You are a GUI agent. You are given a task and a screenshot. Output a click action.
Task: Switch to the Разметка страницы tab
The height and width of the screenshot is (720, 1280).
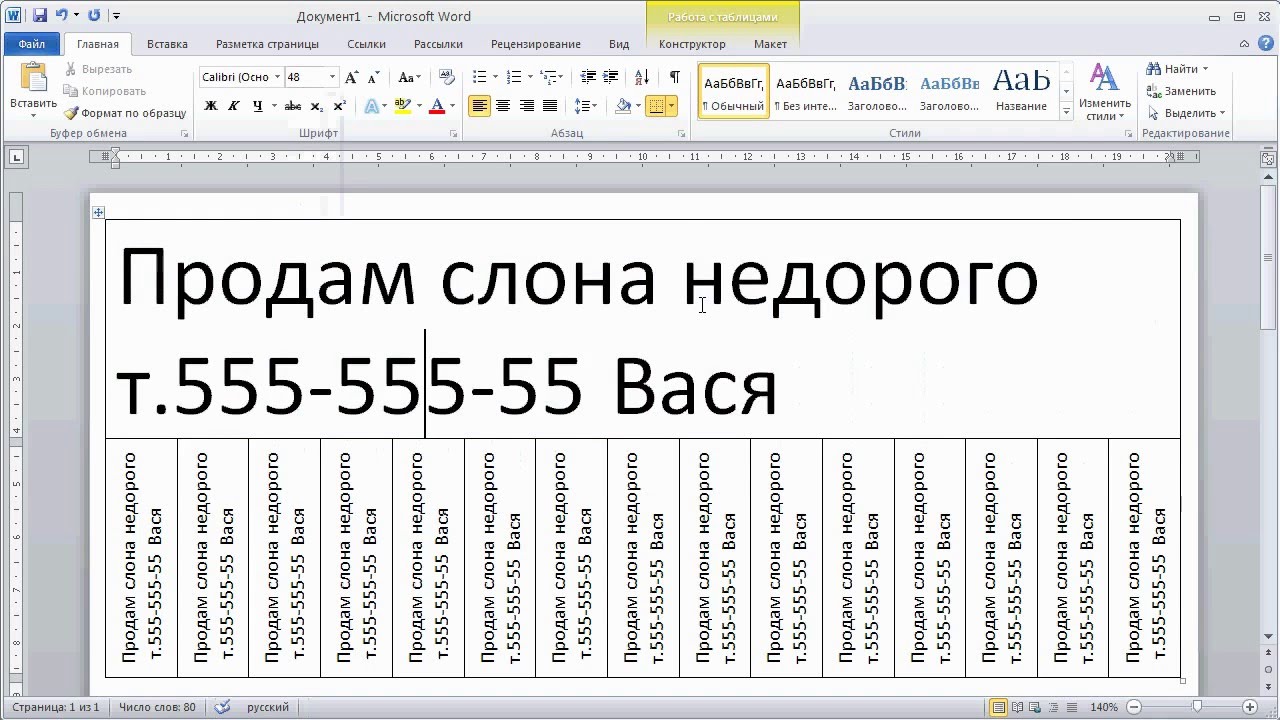tap(267, 44)
